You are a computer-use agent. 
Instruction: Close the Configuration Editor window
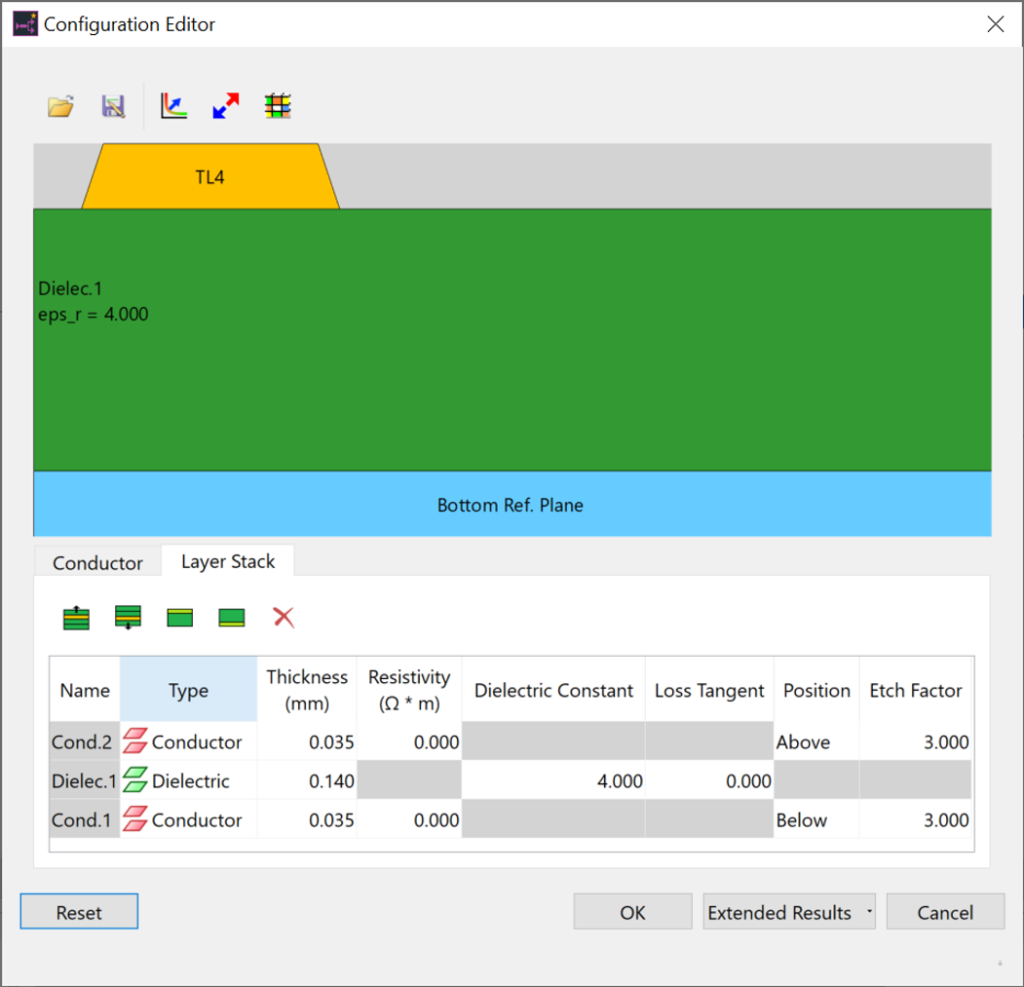995,24
